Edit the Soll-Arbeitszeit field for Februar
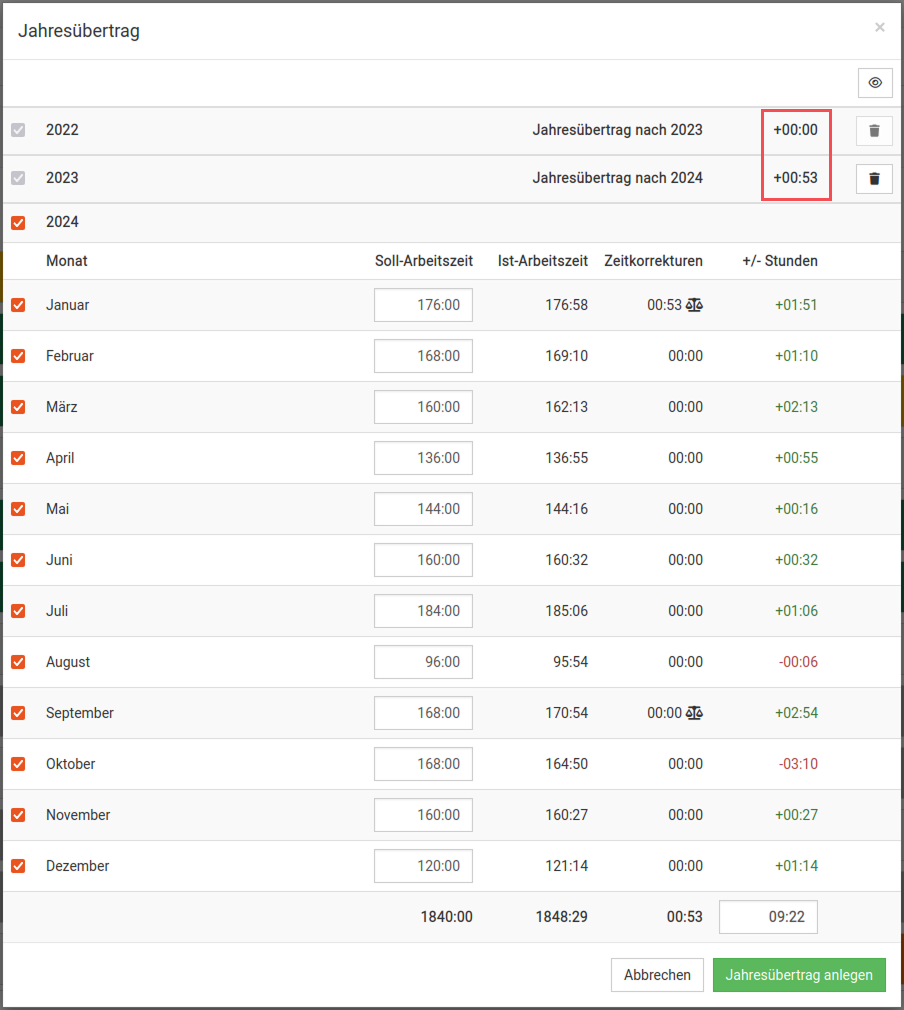 pos(423,356)
